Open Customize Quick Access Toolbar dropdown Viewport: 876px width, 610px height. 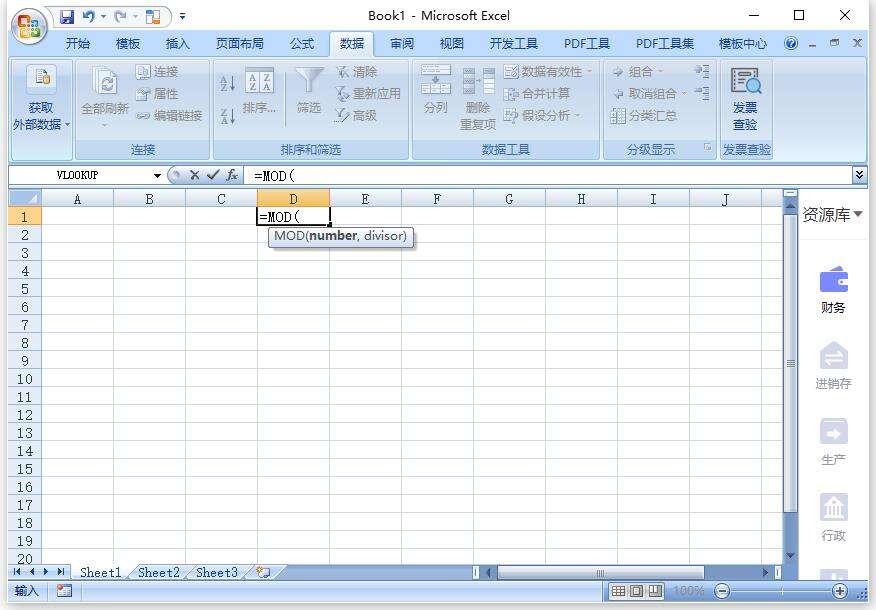click(182, 17)
